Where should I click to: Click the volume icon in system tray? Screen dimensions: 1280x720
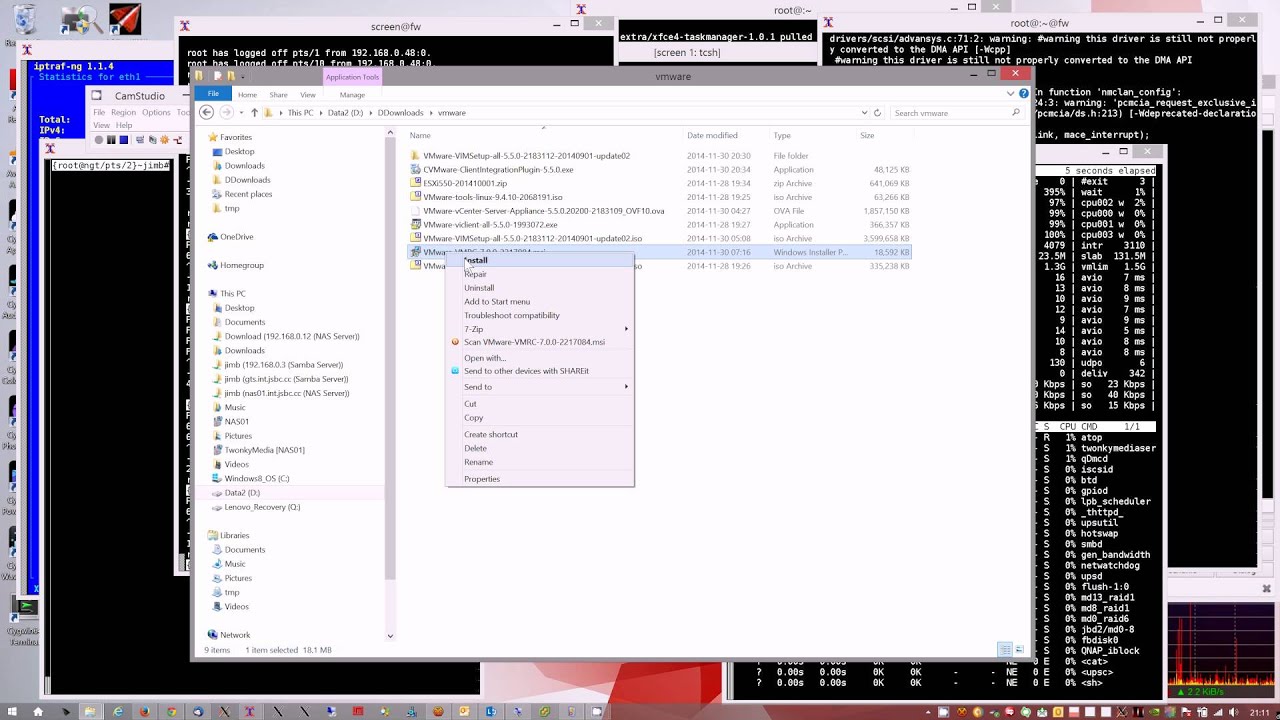tap(1234, 712)
